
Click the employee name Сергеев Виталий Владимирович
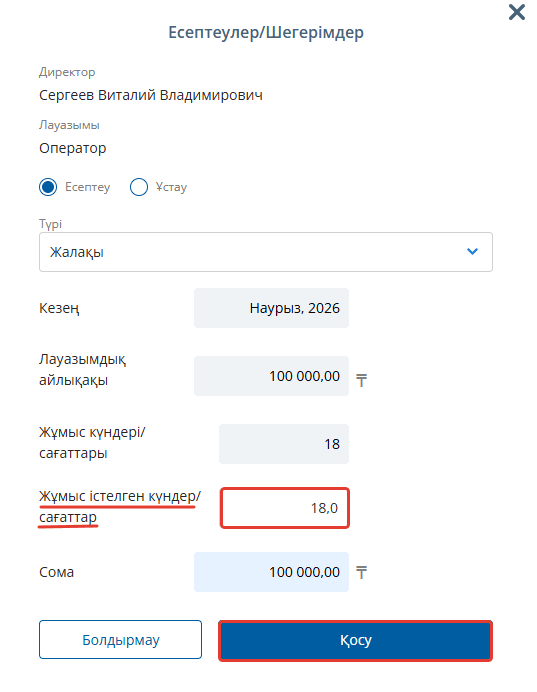pos(151,95)
